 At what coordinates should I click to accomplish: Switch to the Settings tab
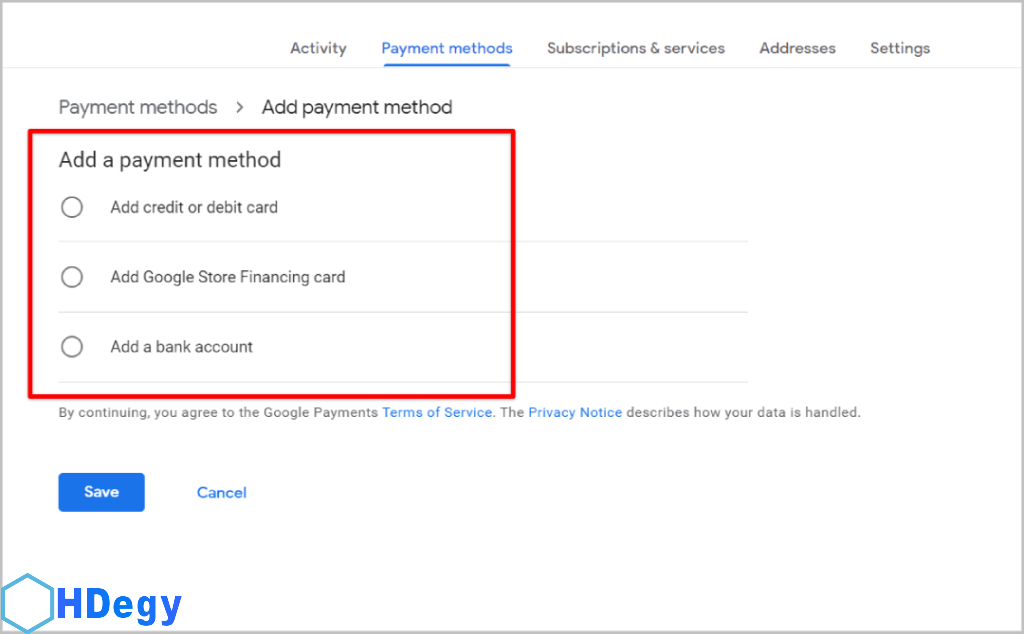900,48
